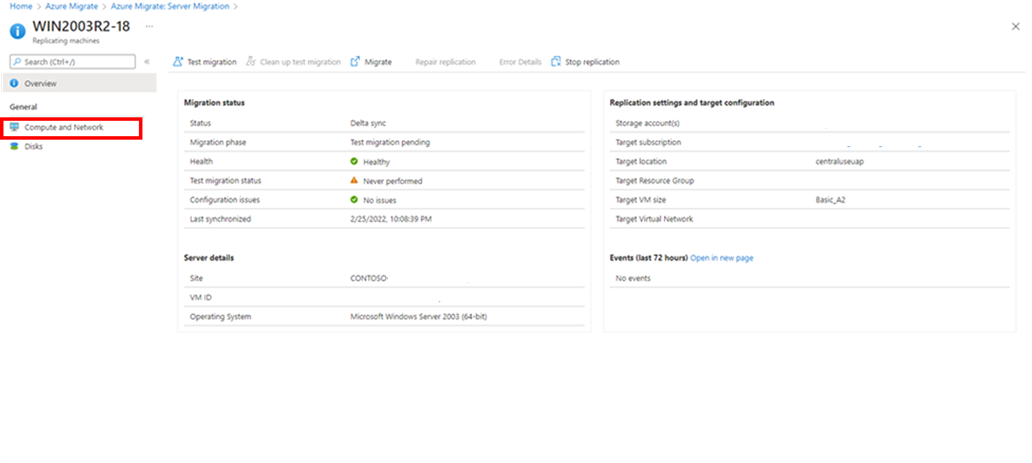
Task: Go to the Home breadcrumb
Action: pos(21,6)
